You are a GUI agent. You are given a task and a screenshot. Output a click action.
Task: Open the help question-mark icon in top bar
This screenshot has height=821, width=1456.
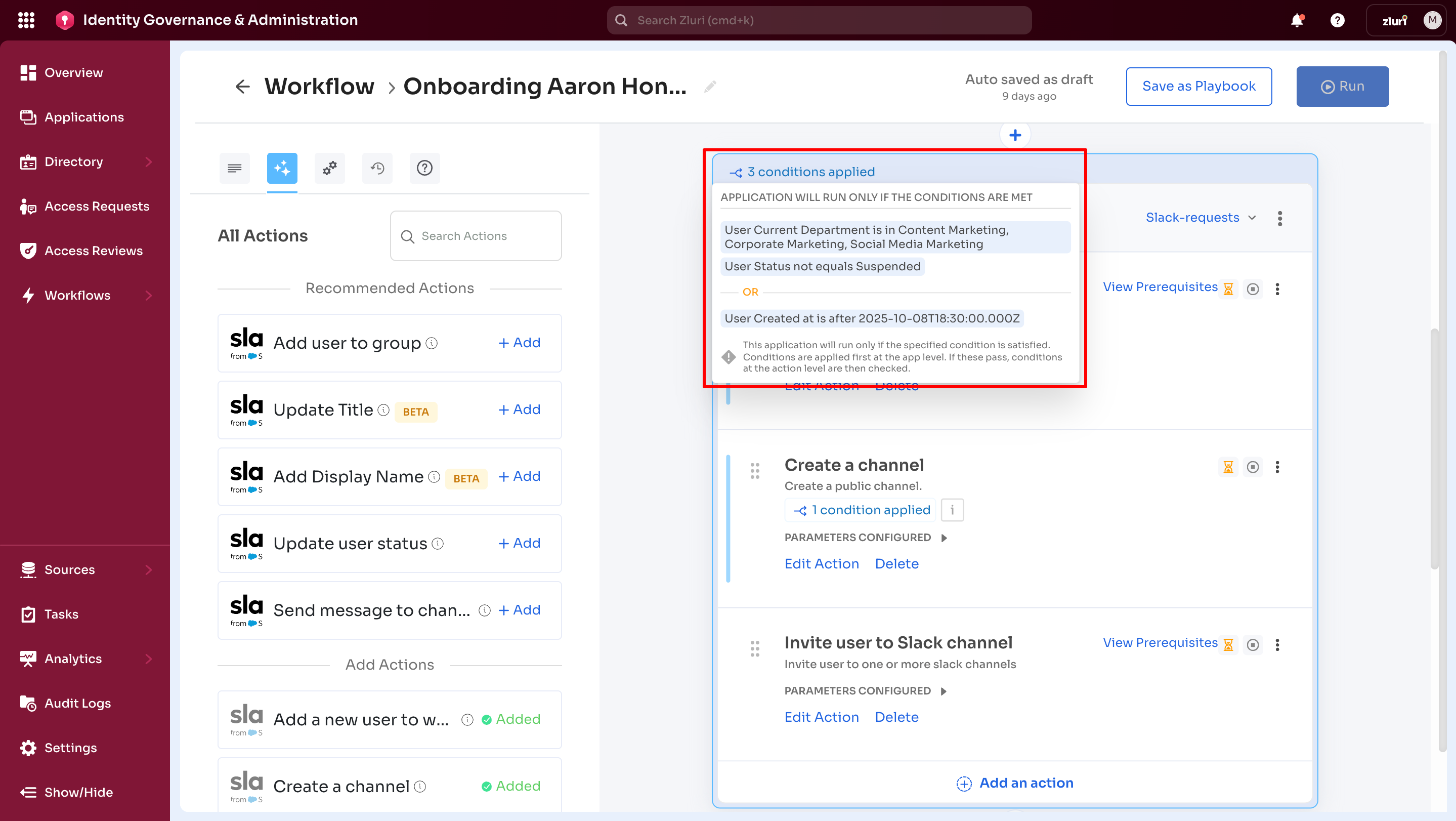[1337, 20]
